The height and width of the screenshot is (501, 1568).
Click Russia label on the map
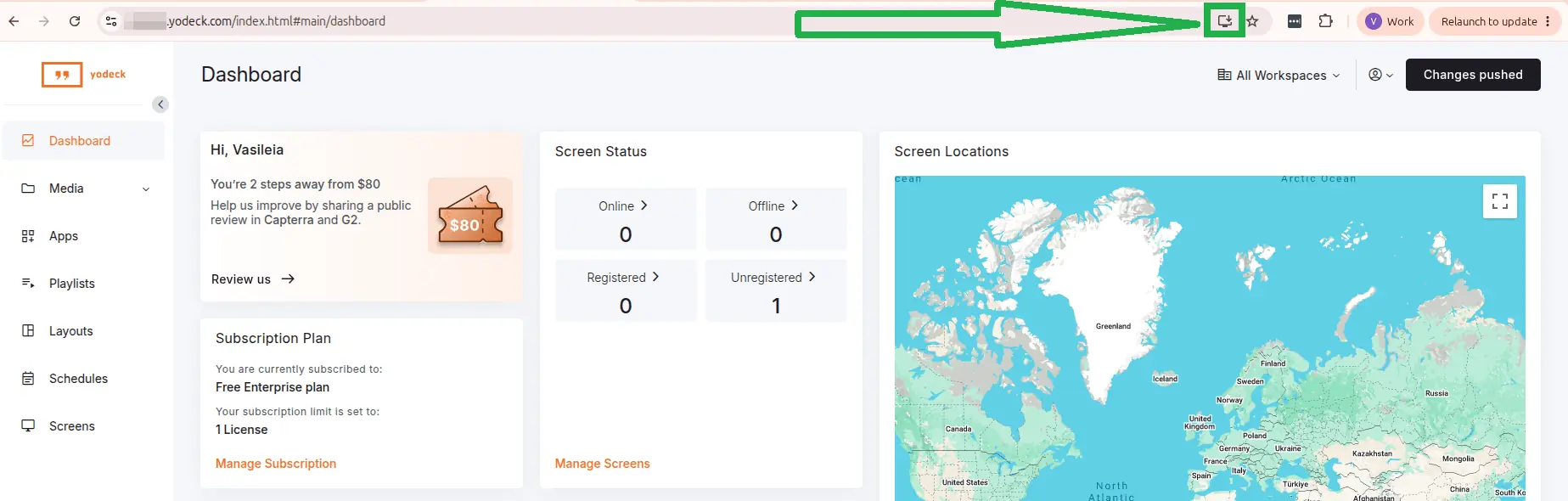click(x=1436, y=393)
